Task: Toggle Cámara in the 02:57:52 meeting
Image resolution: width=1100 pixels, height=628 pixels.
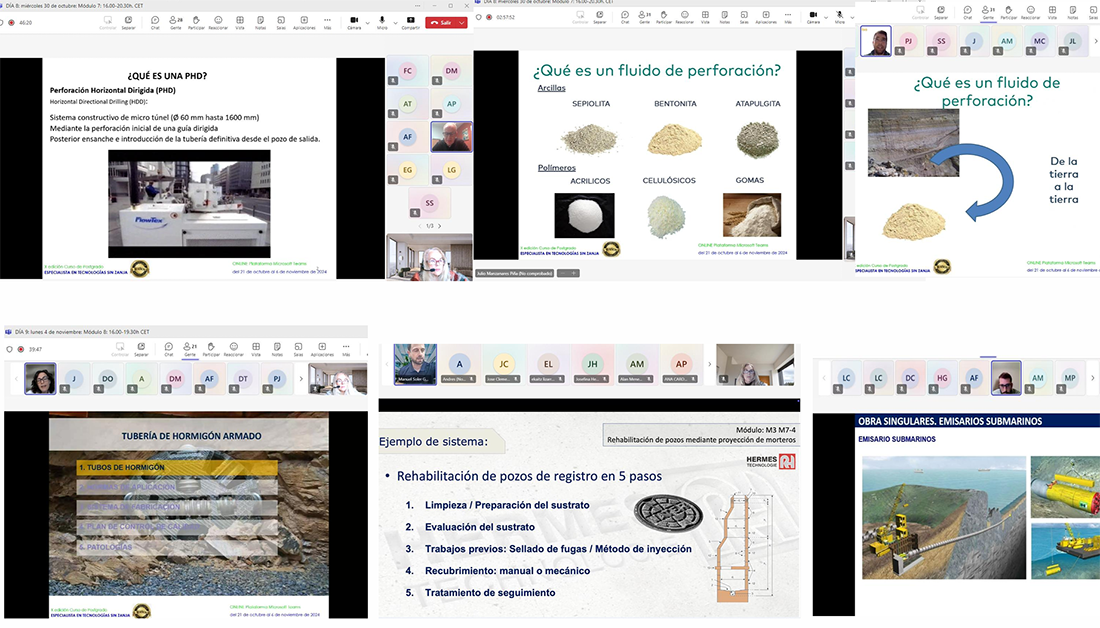Action: [813, 17]
